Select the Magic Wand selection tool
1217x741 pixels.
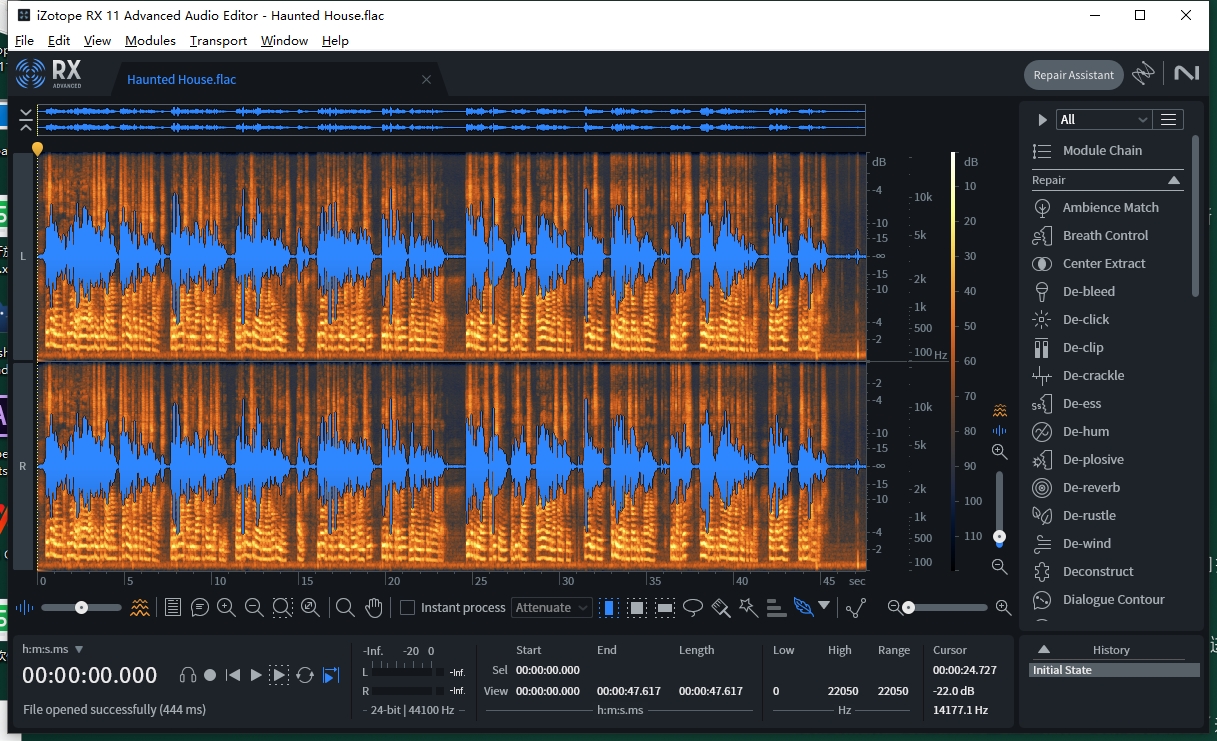coord(748,607)
